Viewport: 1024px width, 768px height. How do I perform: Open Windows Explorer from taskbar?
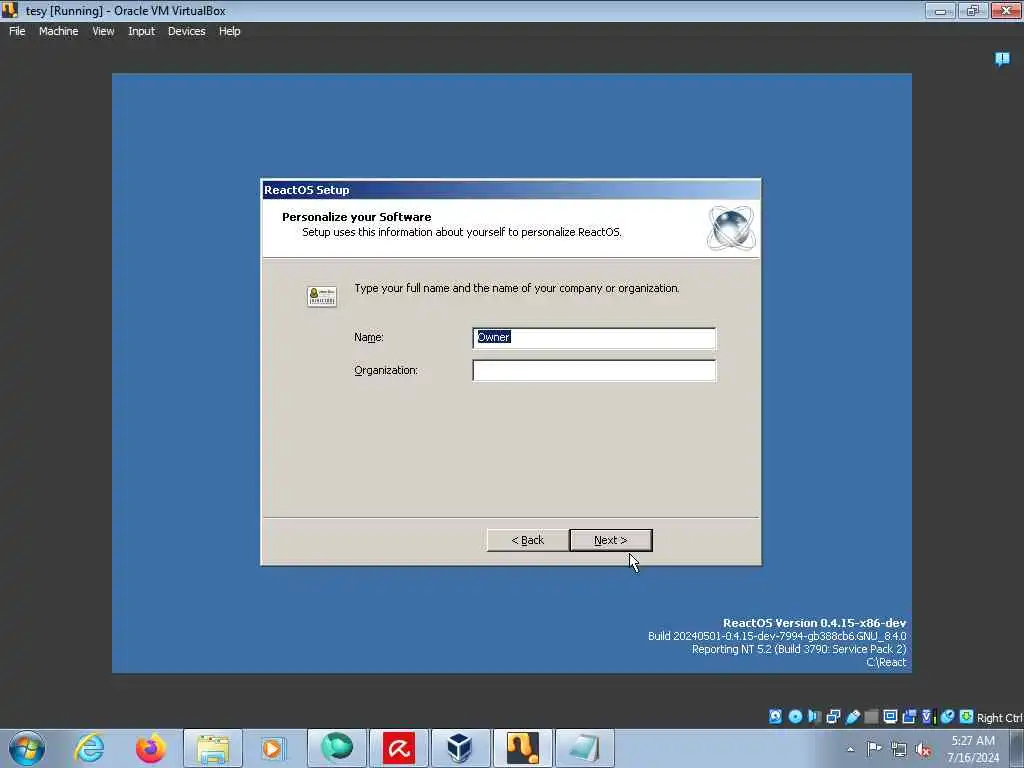213,748
